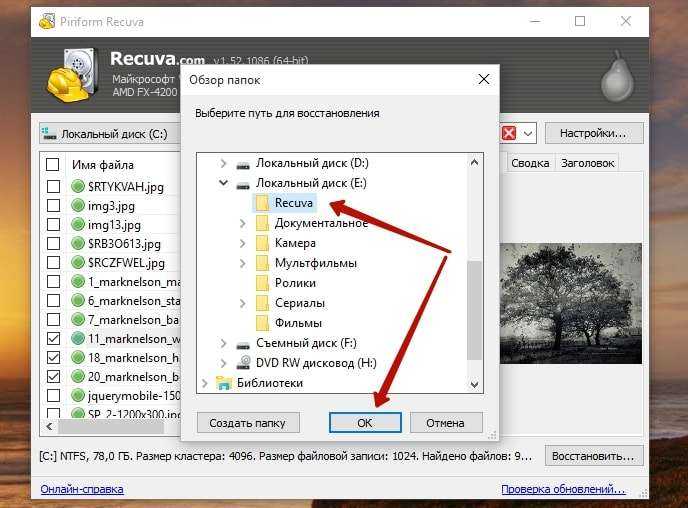This screenshot has width=688, height=508.
Task: Click the file list scroll-left arrow
Action: click(x=49, y=426)
